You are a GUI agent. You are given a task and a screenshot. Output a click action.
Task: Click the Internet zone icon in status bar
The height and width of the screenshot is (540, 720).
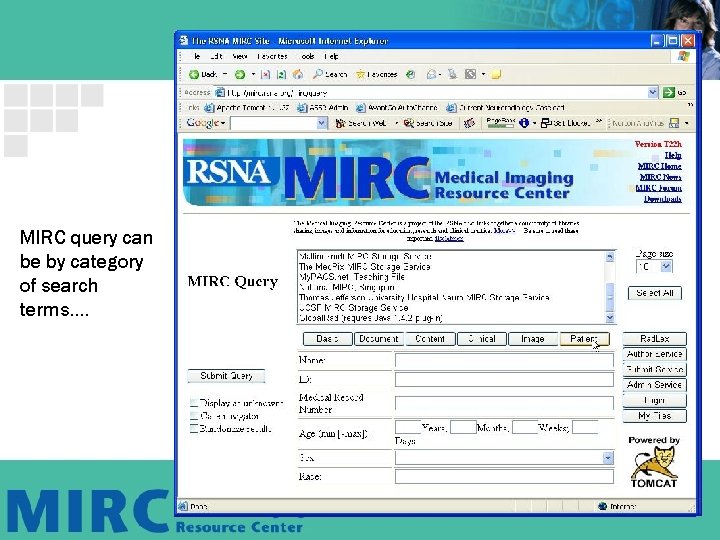(603, 506)
